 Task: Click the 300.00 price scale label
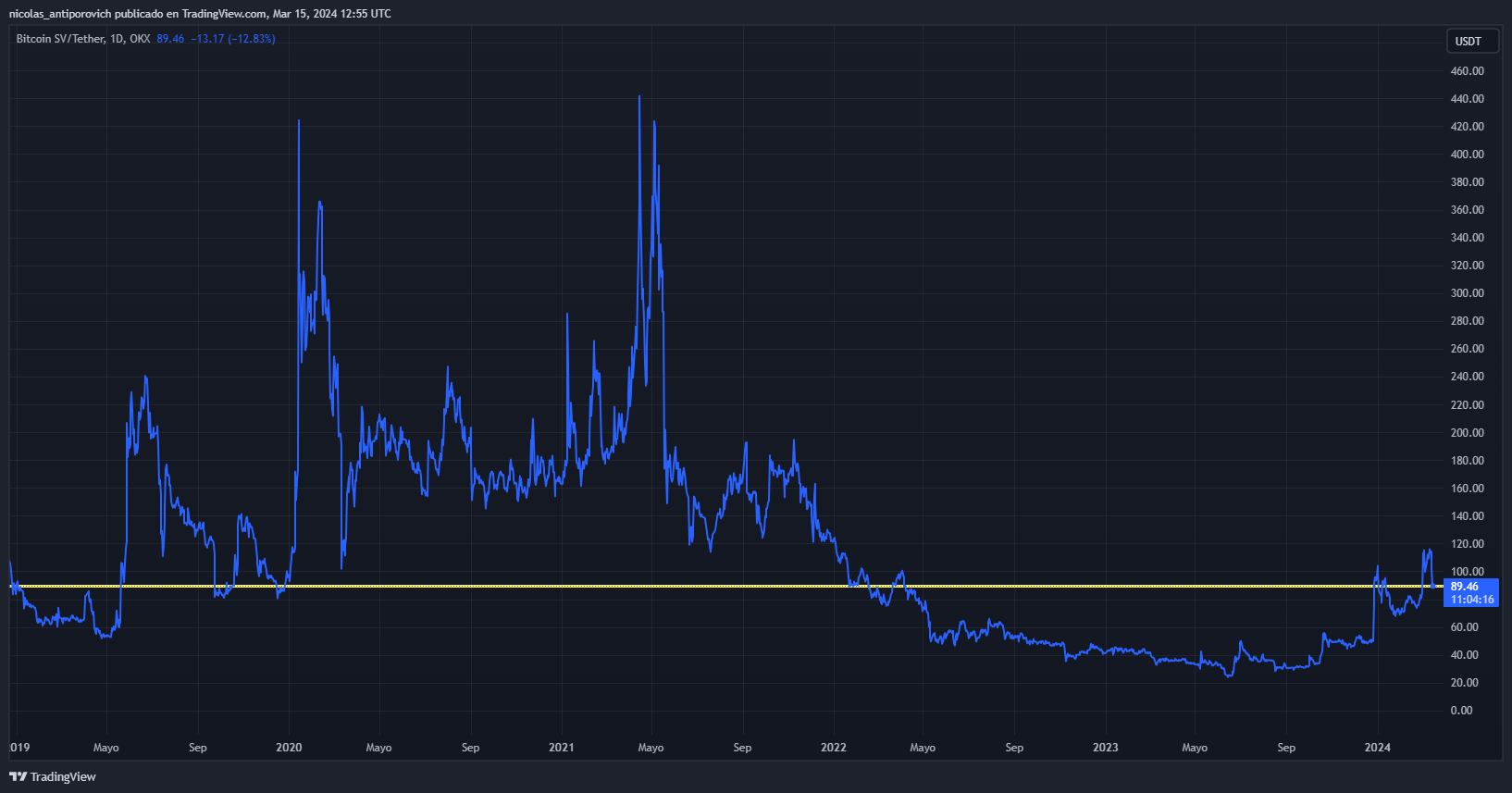click(x=1467, y=293)
